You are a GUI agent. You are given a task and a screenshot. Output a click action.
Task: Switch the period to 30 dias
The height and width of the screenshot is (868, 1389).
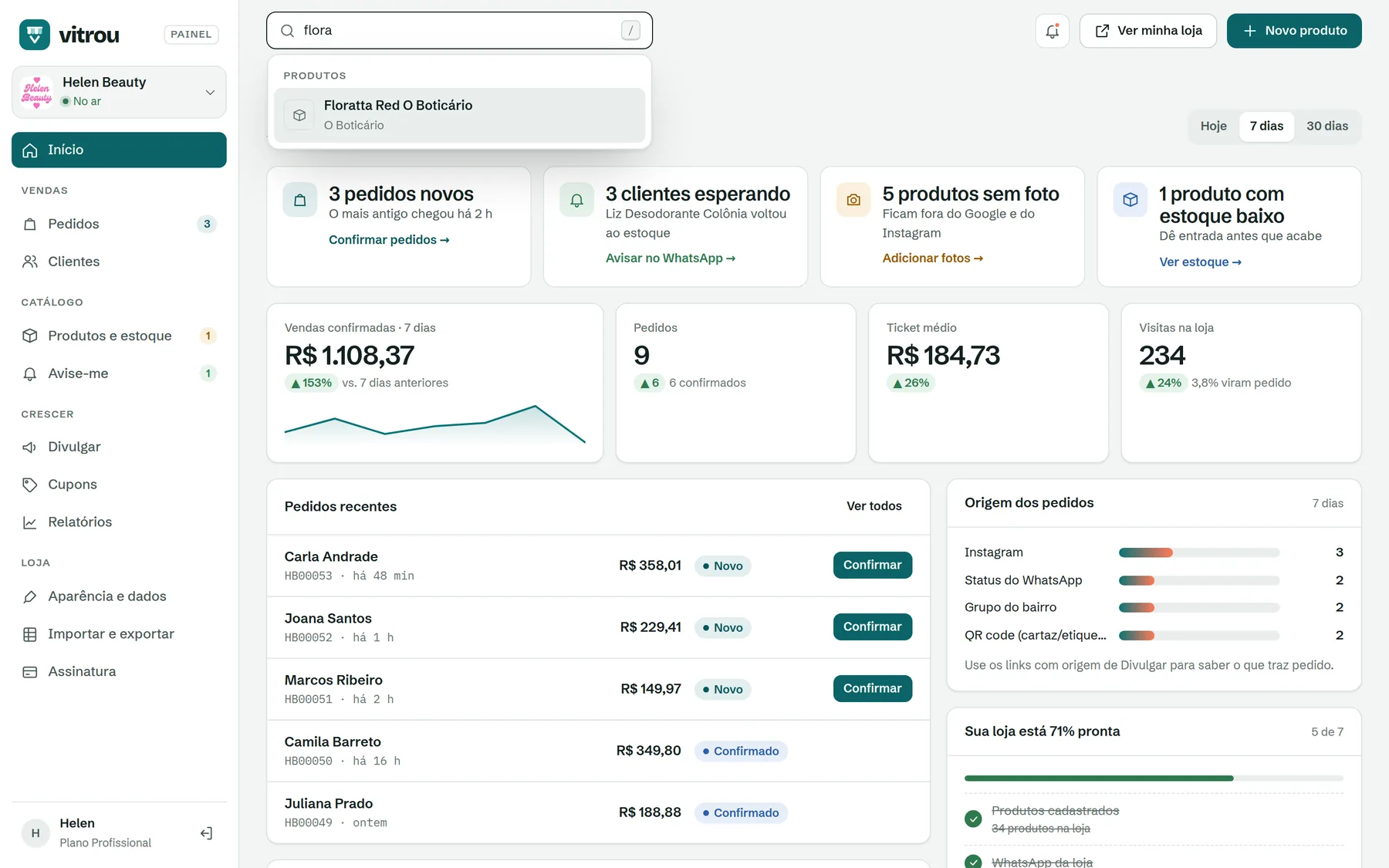click(x=1327, y=126)
